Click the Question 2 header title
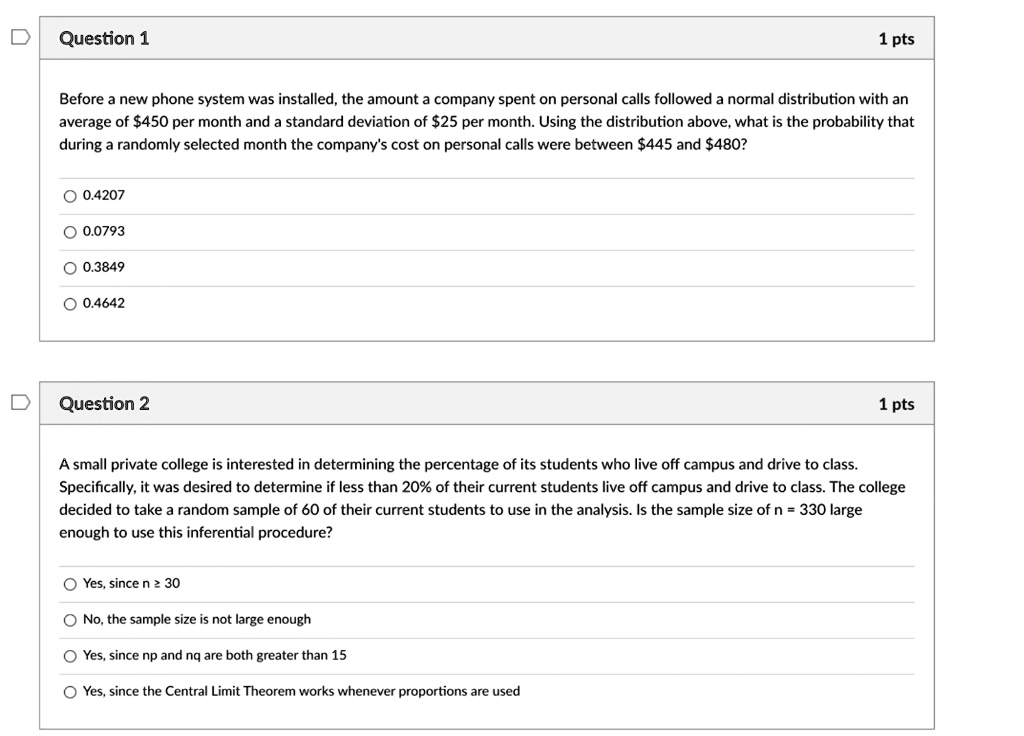The height and width of the screenshot is (736, 1024). (104, 404)
